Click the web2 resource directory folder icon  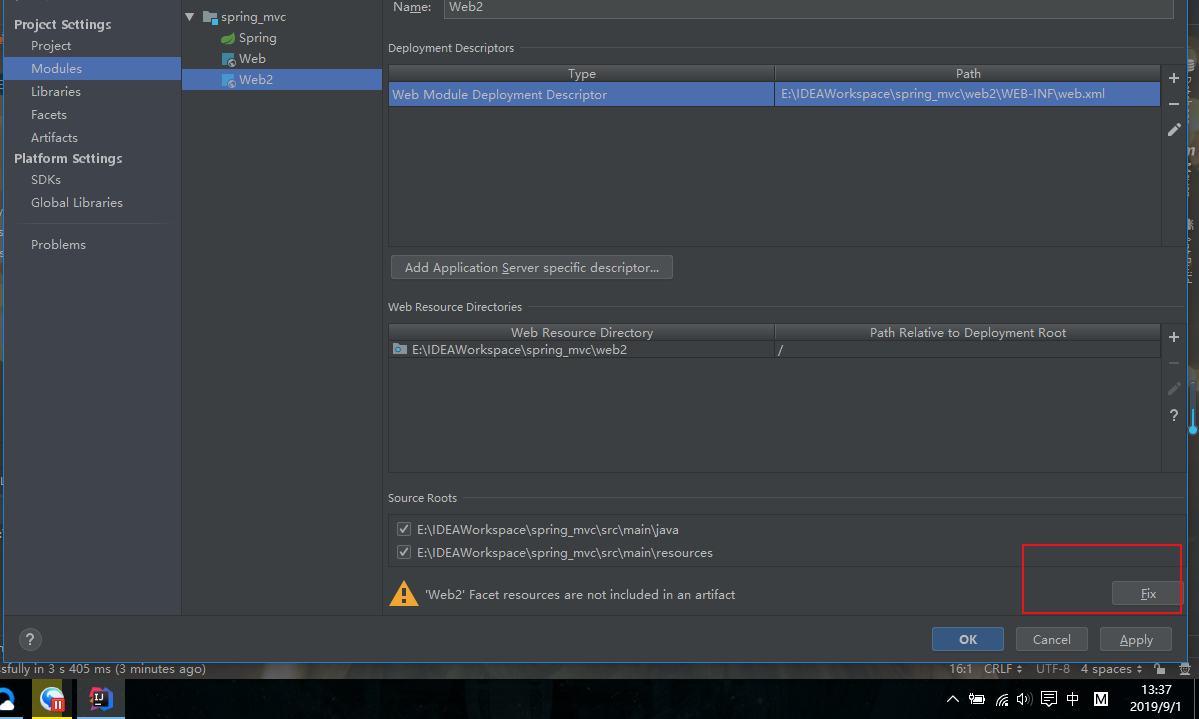[x=399, y=350]
